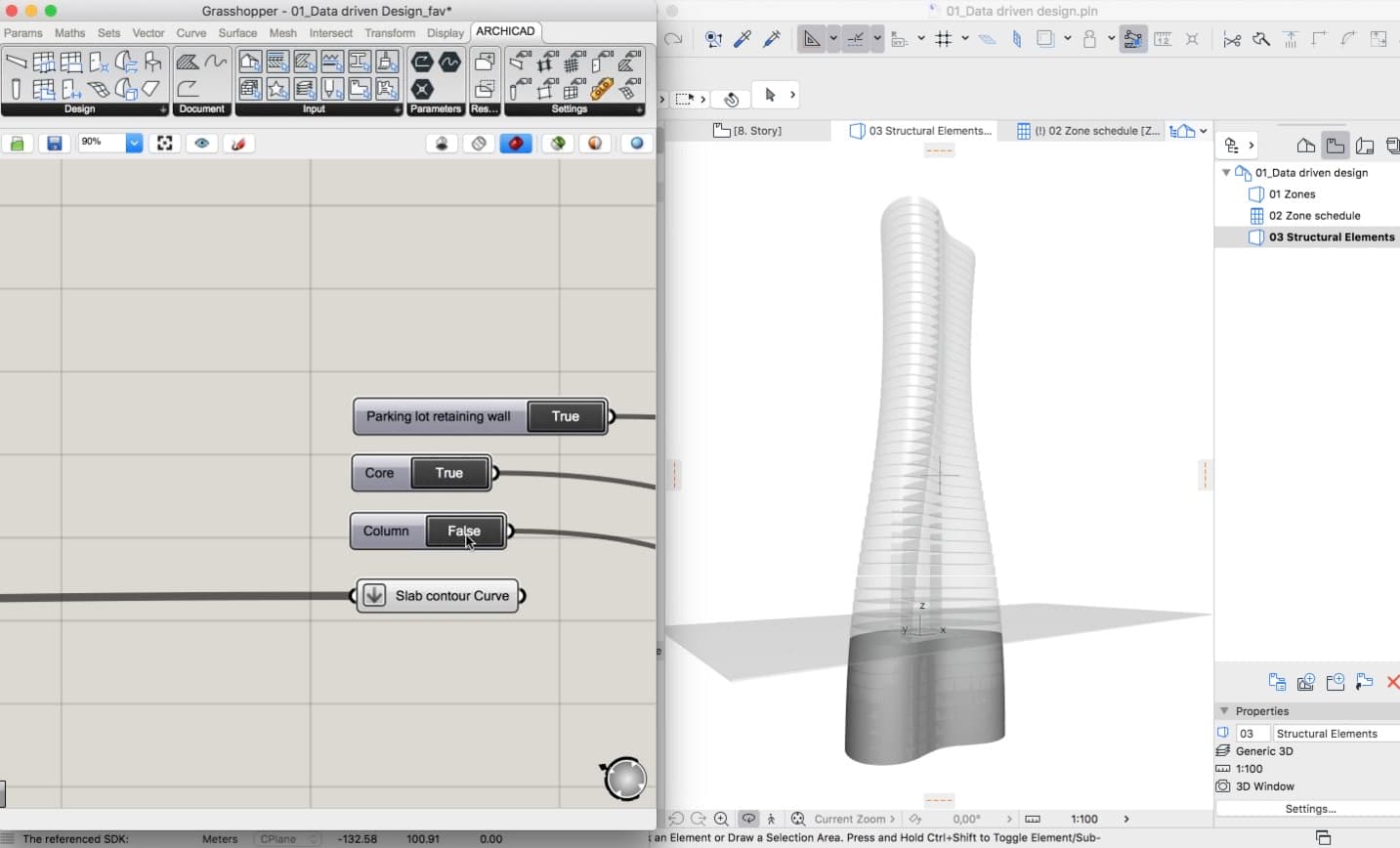Open document preview settings sphere
The width and height of the screenshot is (1400, 848).
click(x=595, y=144)
